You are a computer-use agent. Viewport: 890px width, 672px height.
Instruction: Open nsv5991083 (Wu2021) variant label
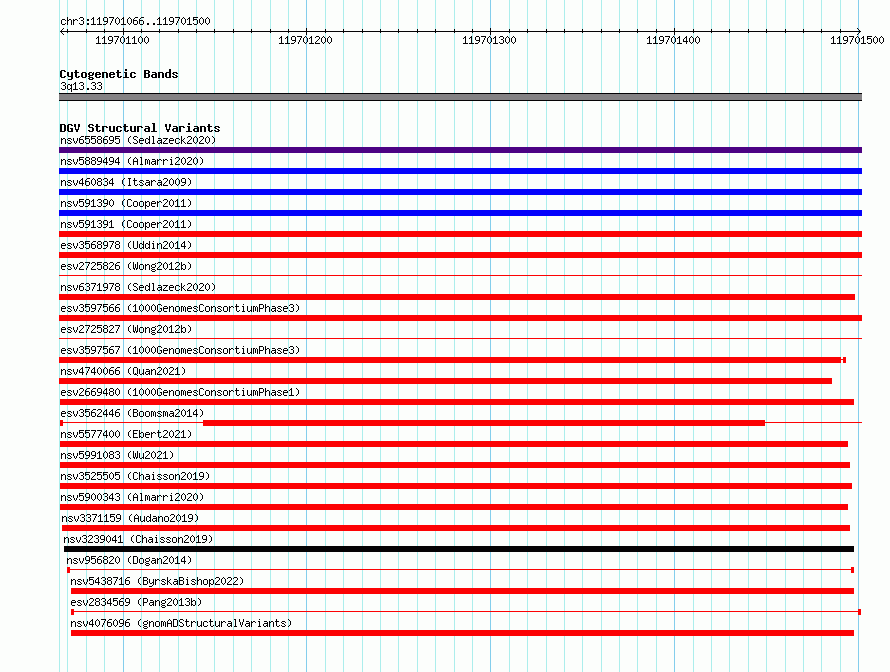(x=117, y=455)
